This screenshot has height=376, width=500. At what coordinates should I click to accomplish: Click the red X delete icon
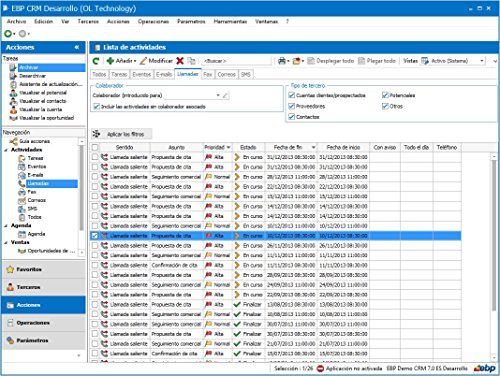pos(180,61)
